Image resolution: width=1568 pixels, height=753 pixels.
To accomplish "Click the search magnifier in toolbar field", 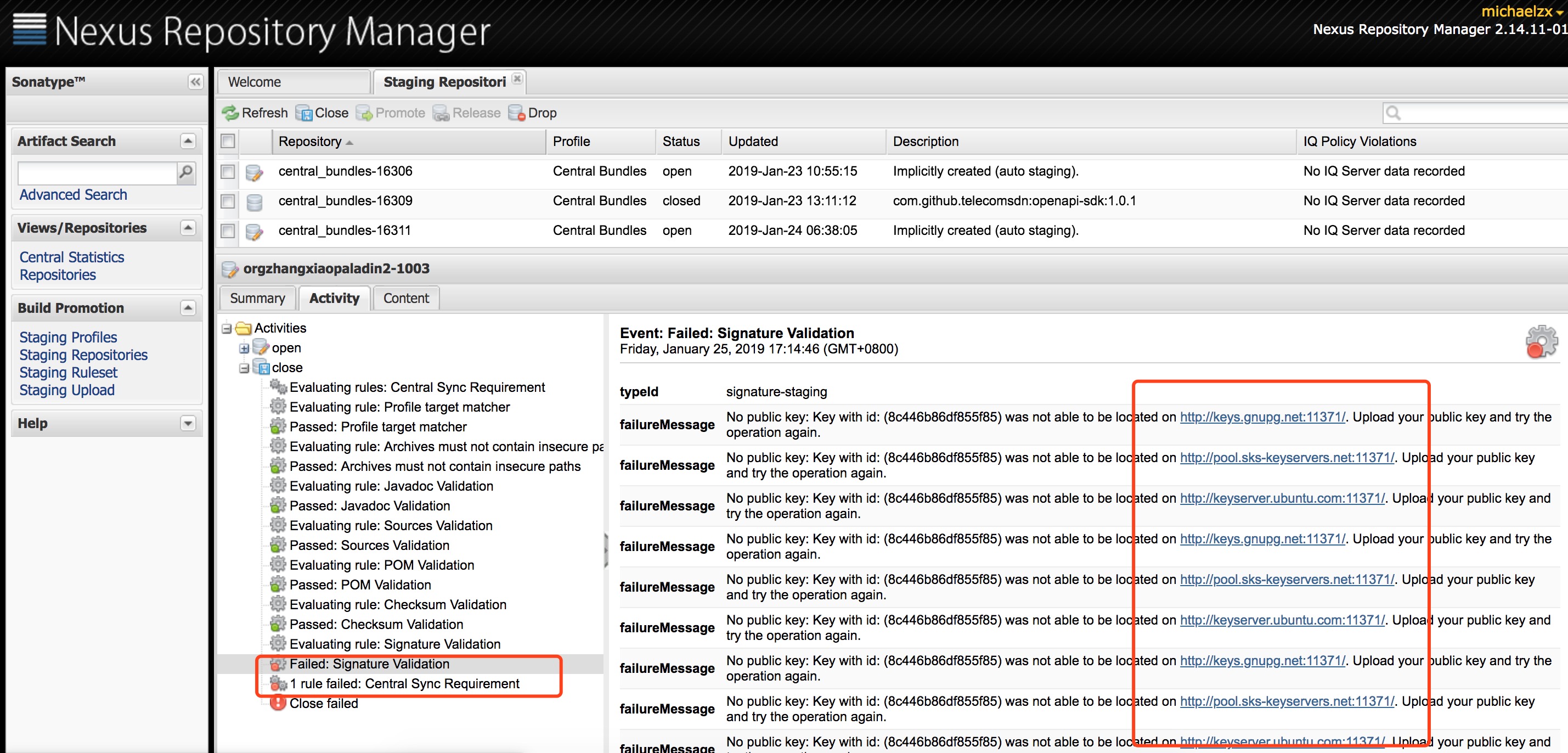I will click(x=1394, y=113).
